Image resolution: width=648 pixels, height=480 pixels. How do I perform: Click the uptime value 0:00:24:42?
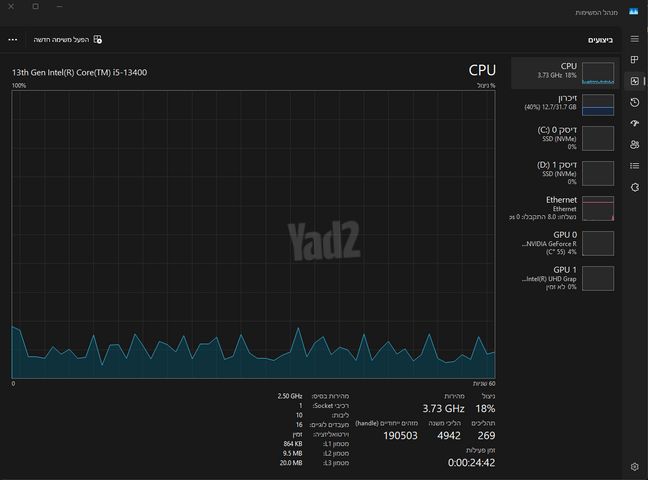(x=472, y=463)
